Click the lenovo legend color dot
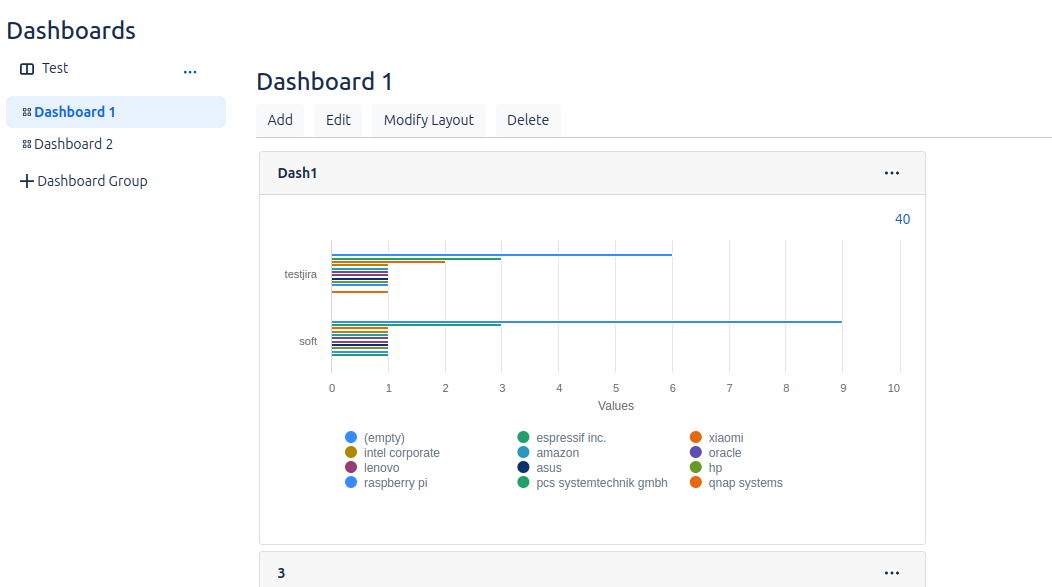 click(x=351, y=468)
